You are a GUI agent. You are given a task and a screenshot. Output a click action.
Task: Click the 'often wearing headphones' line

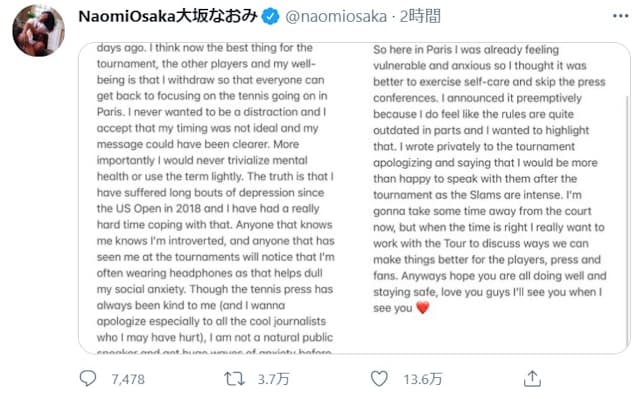point(210,273)
